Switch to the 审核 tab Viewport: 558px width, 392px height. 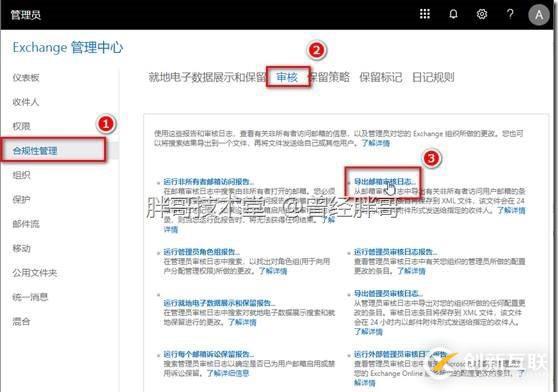[287, 77]
